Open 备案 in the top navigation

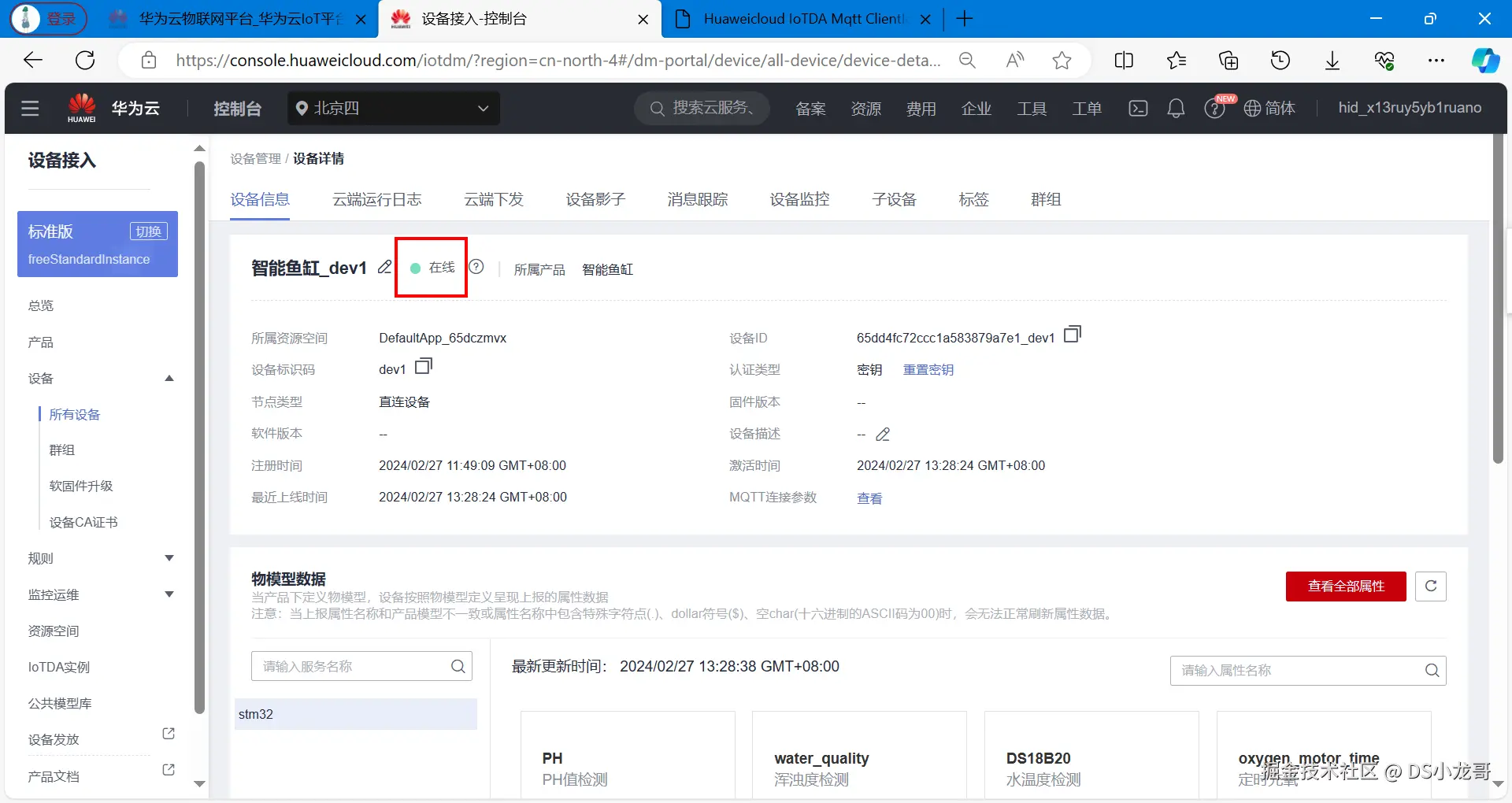[810, 109]
